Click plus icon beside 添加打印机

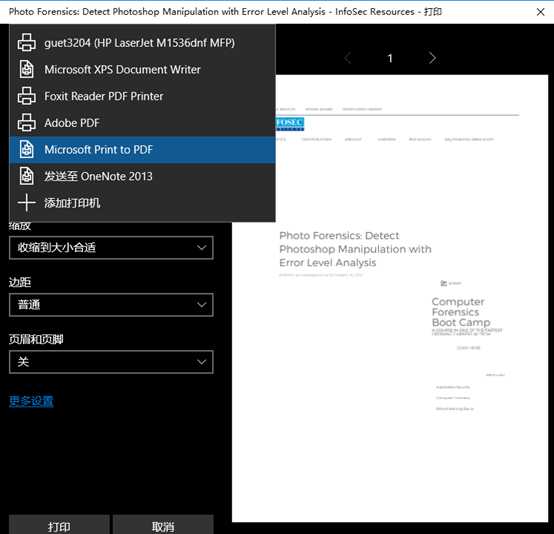26,203
